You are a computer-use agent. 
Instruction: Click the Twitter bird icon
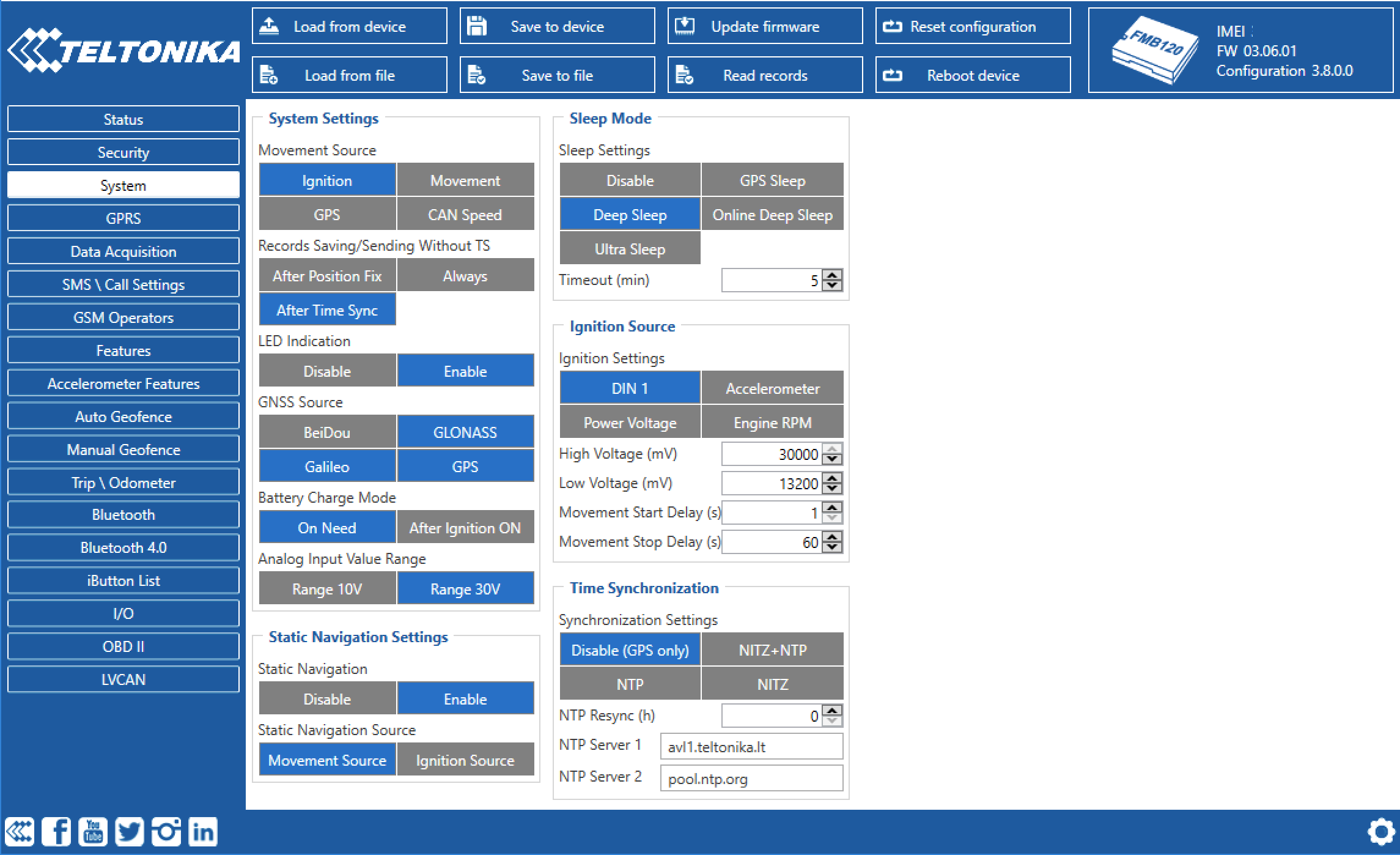coord(130,832)
